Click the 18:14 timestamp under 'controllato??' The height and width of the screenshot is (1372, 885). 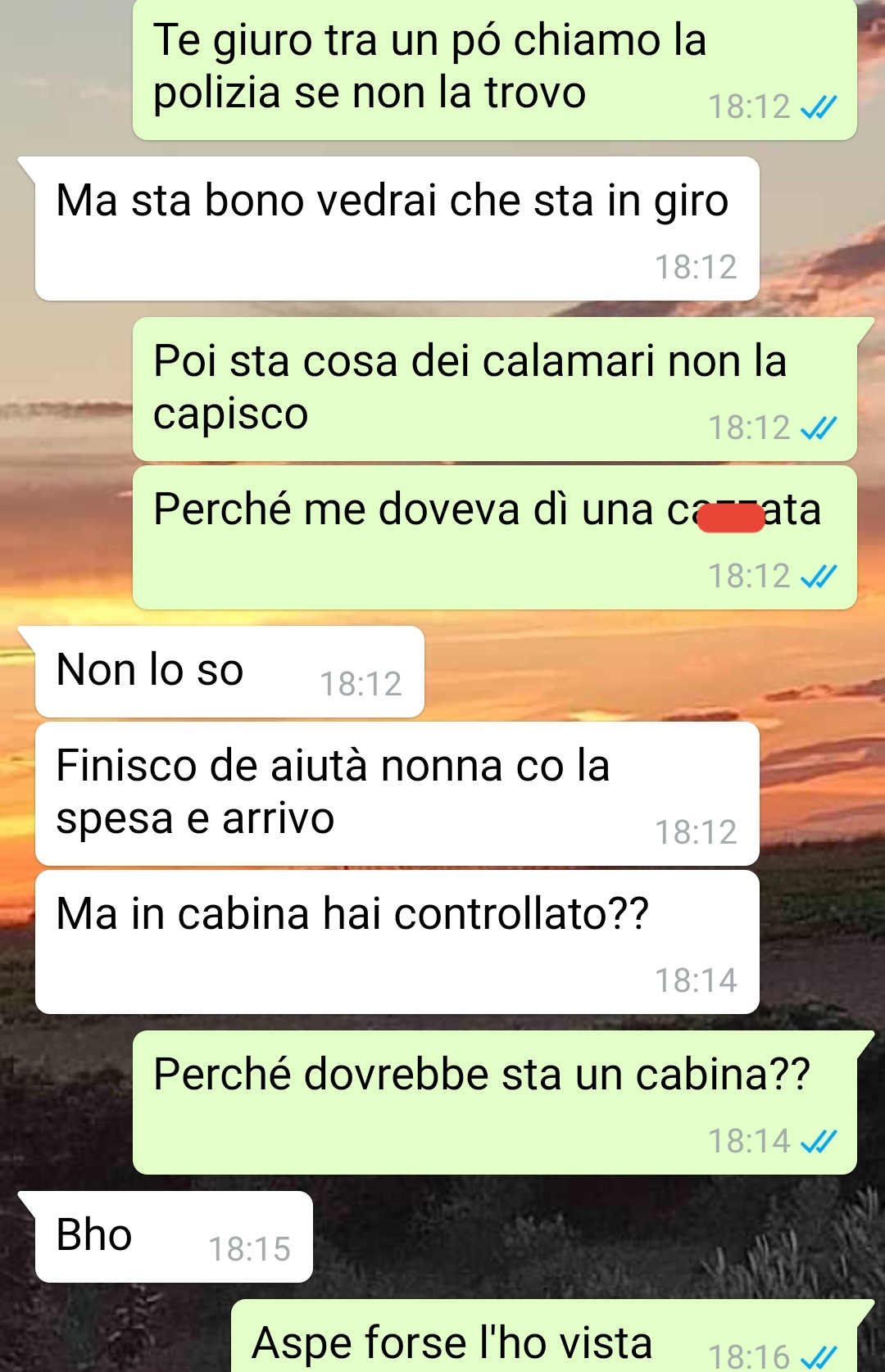tap(696, 981)
